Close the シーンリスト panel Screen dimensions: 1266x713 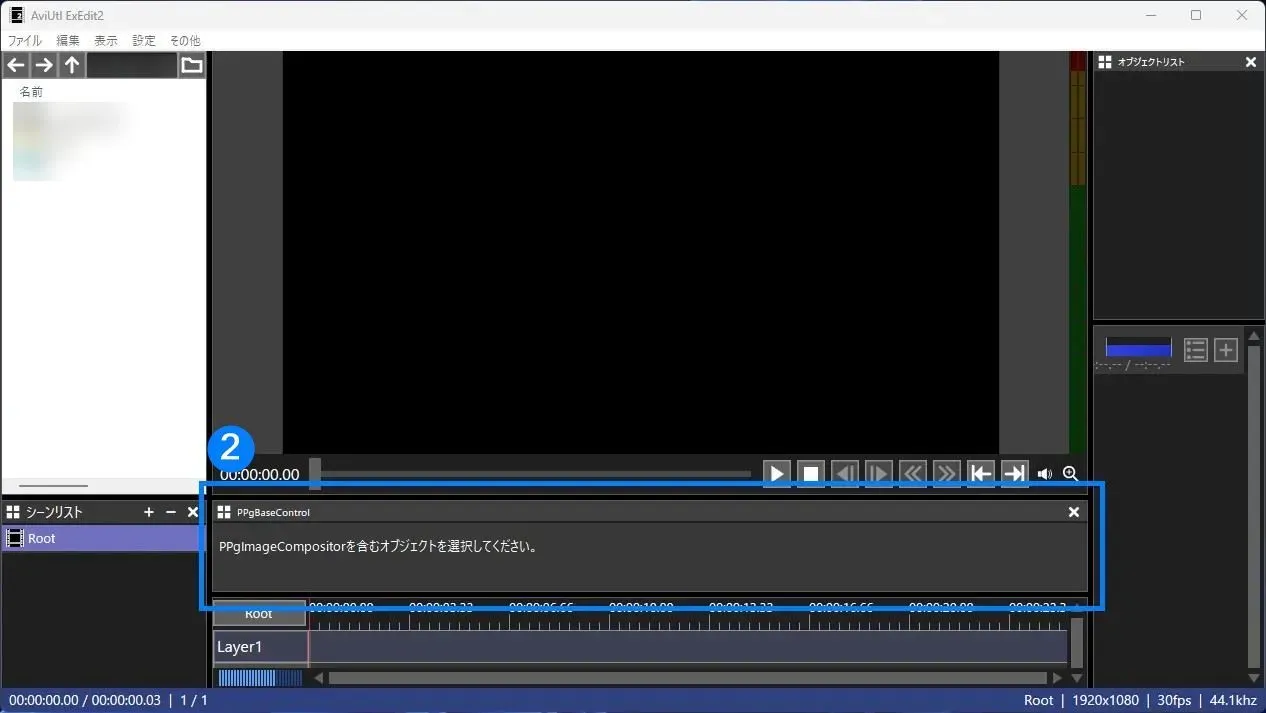pyautogui.click(x=193, y=512)
